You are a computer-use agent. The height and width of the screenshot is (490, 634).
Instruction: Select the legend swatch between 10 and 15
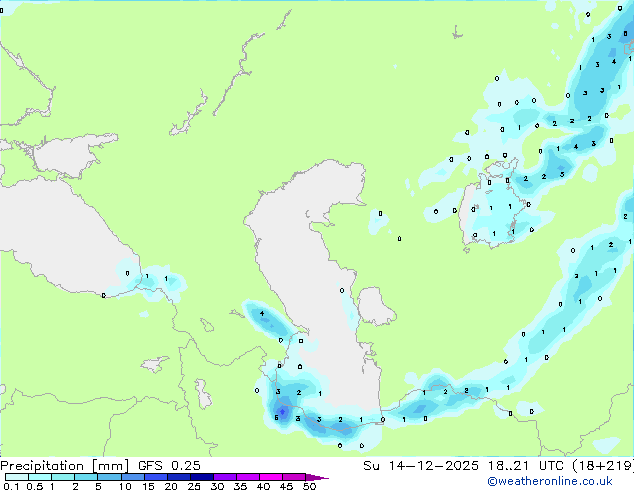(132, 477)
